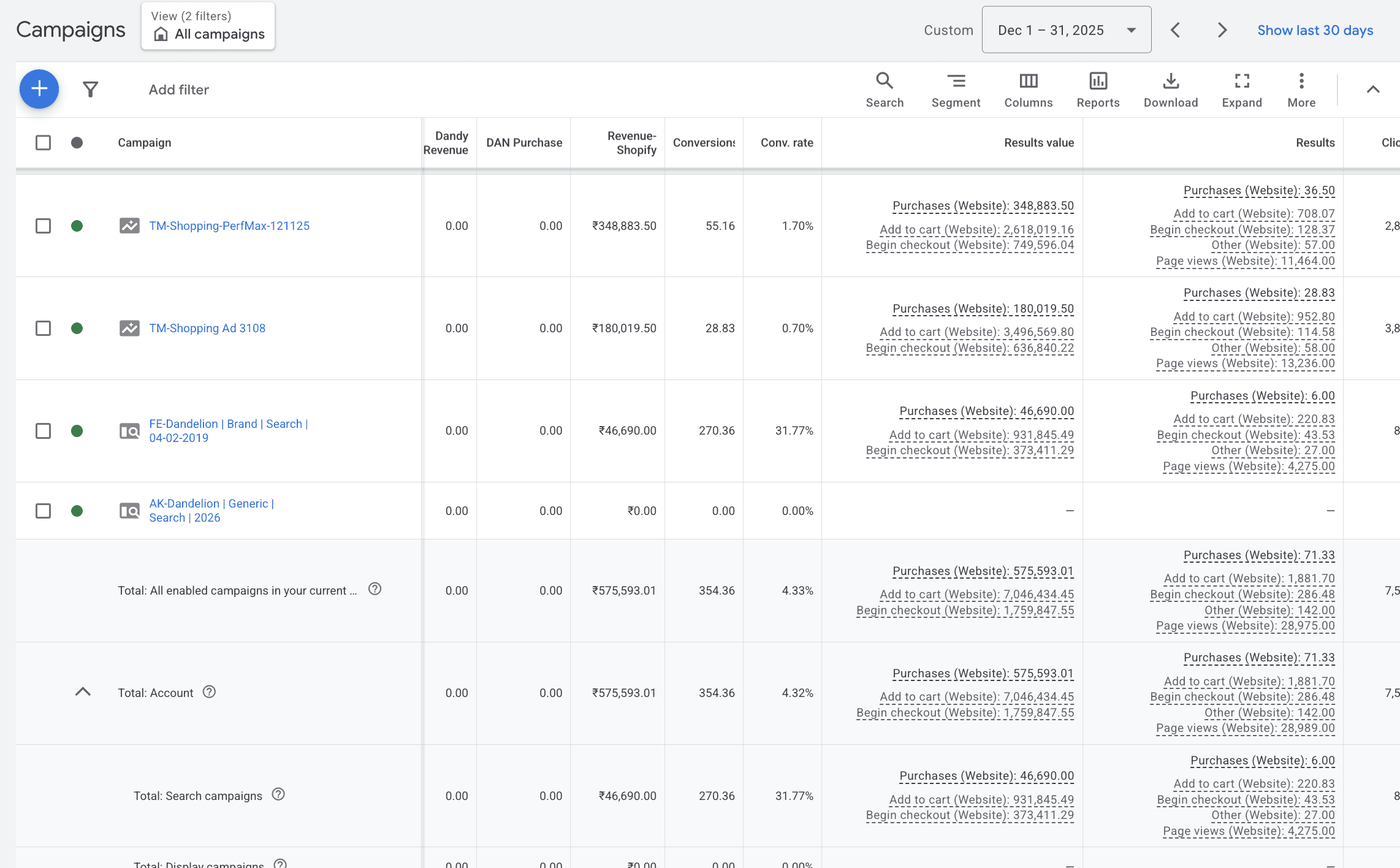
Task: Click search campaign icon for AK-Dandelion Generic
Action: [129, 511]
